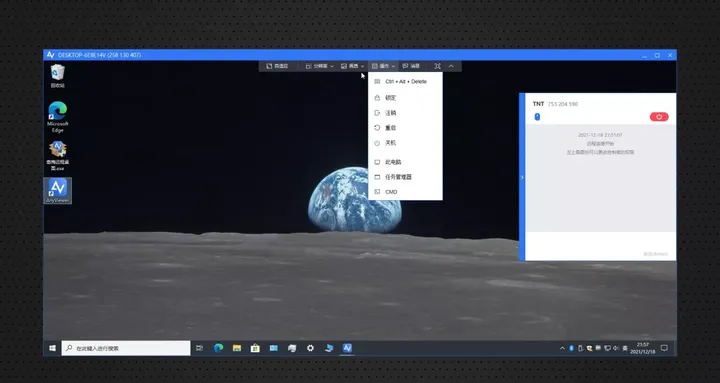Click the red disconnect power button
This screenshot has width=720, height=383.
click(x=659, y=117)
